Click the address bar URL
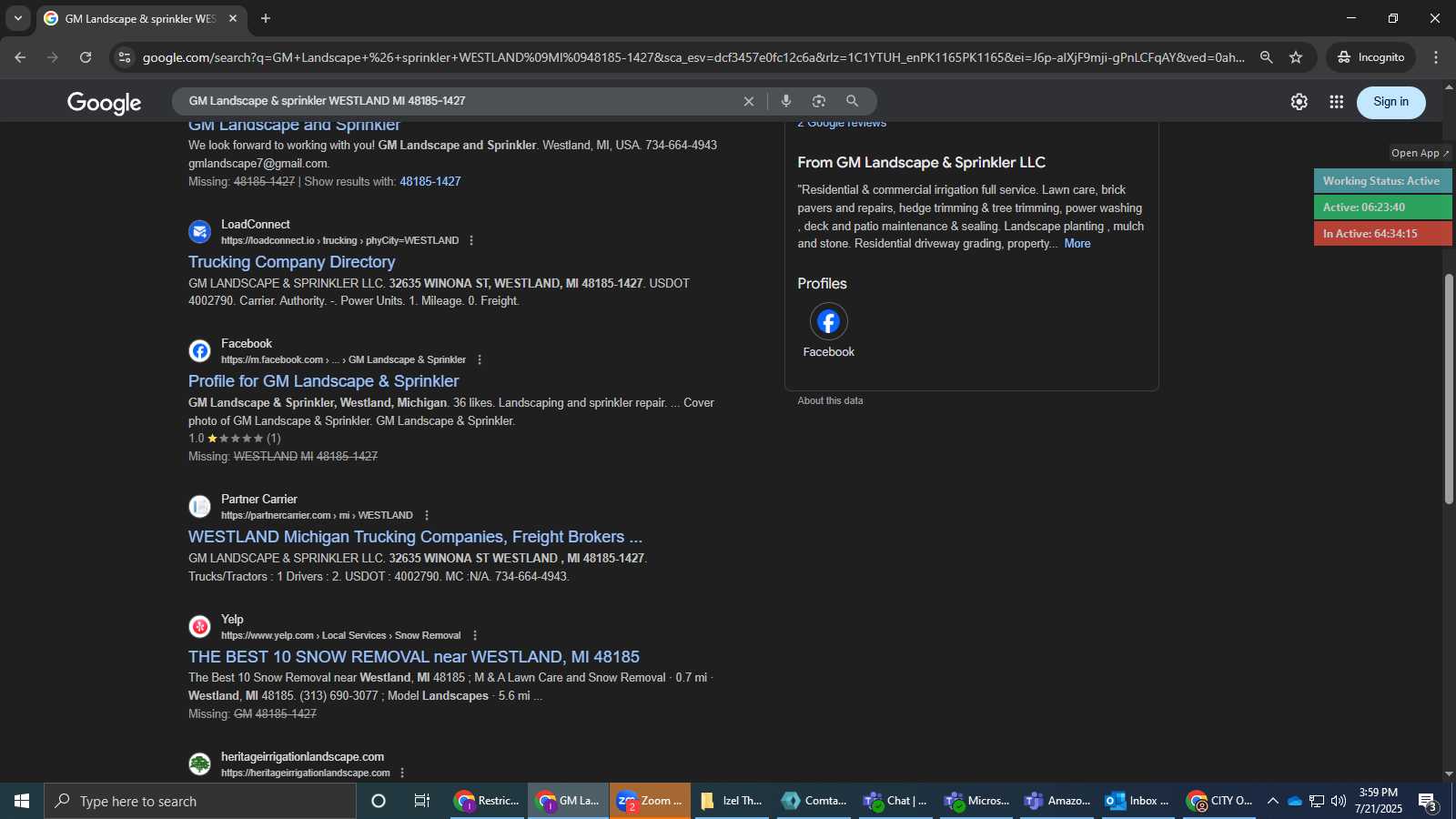The image size is (1456, 819). tap(693, 57)
